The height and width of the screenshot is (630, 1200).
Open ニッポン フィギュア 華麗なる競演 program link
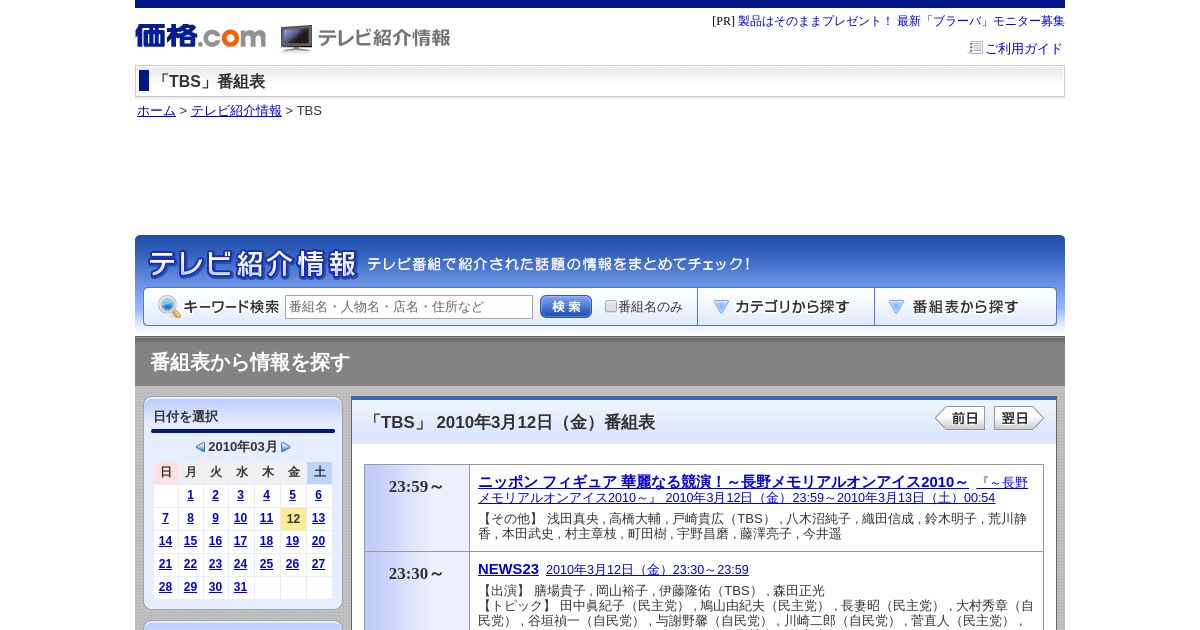(x=723, y=482)
